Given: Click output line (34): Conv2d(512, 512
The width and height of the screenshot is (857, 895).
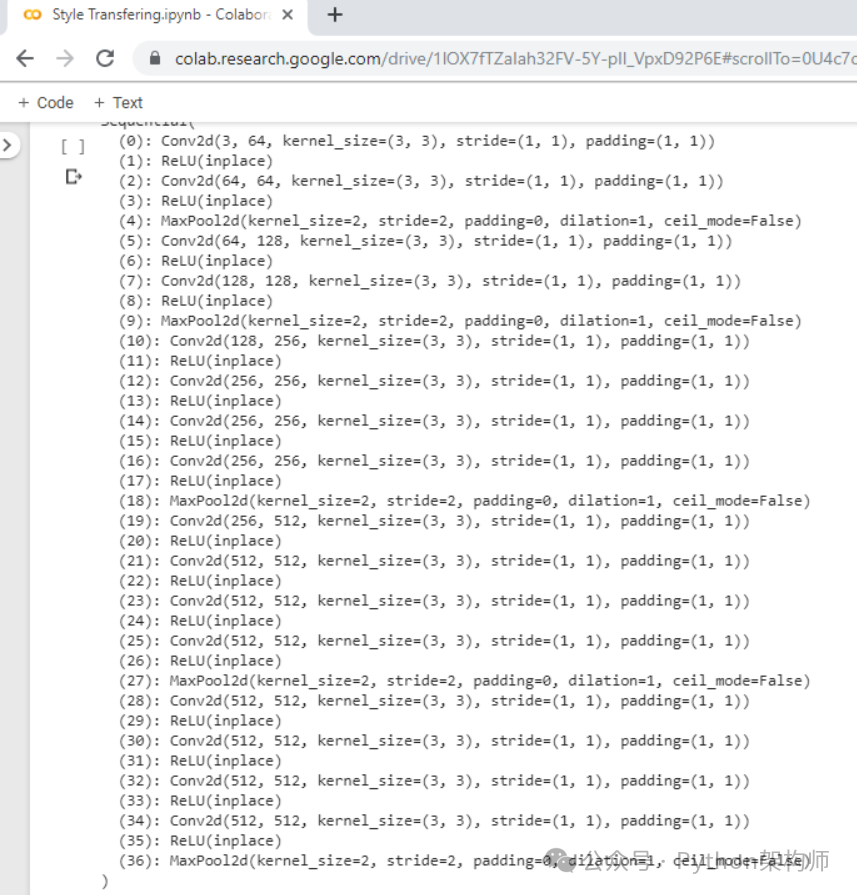Looking at the screenshot, I should 434,820.
